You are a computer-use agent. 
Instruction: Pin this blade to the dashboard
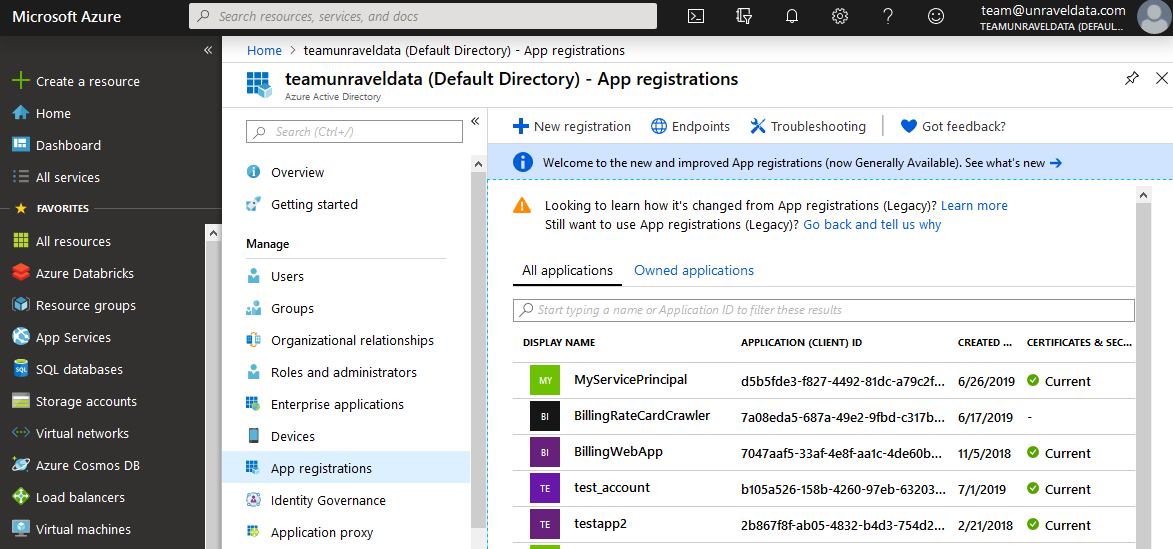(x=1132, y=79)
